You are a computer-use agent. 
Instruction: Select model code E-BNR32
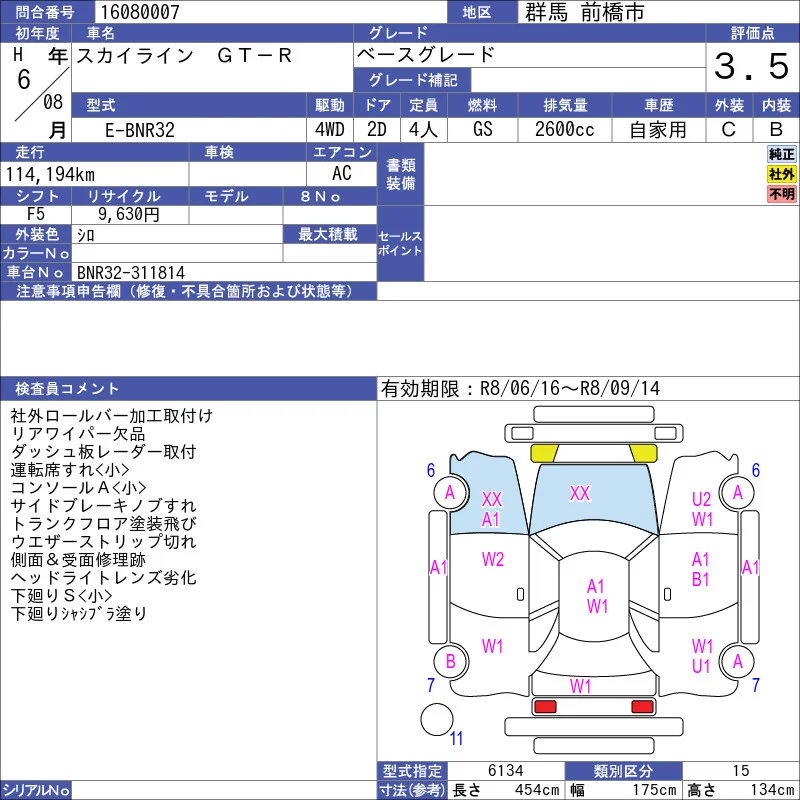tap(140, 130)
